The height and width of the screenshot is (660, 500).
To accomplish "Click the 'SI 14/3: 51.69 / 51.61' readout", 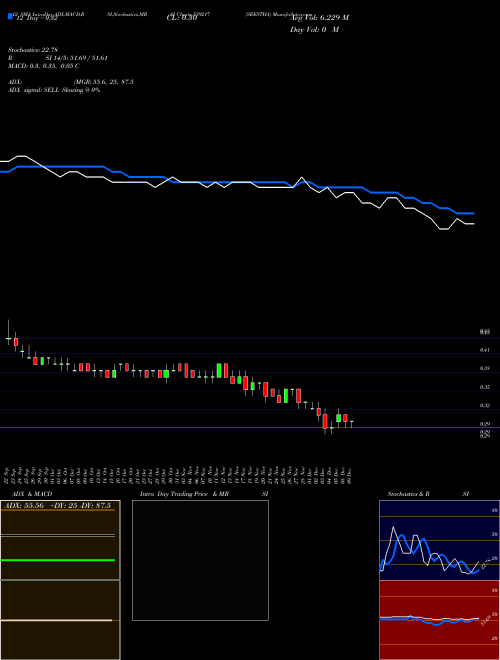I will point(77,58).
